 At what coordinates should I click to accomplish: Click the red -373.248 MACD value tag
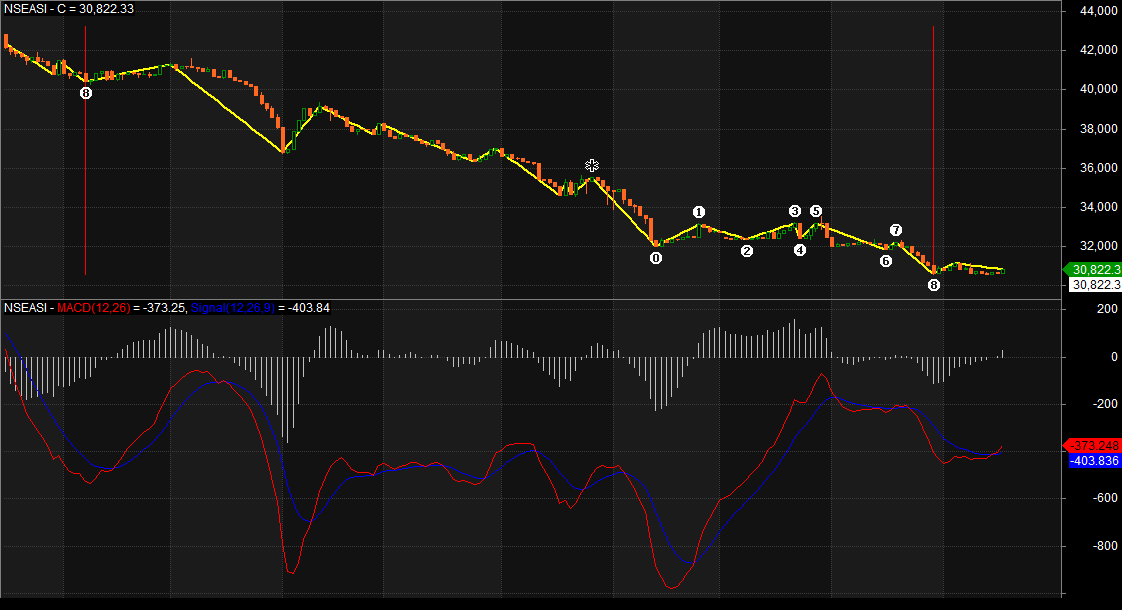click(x=1093, y=445)
